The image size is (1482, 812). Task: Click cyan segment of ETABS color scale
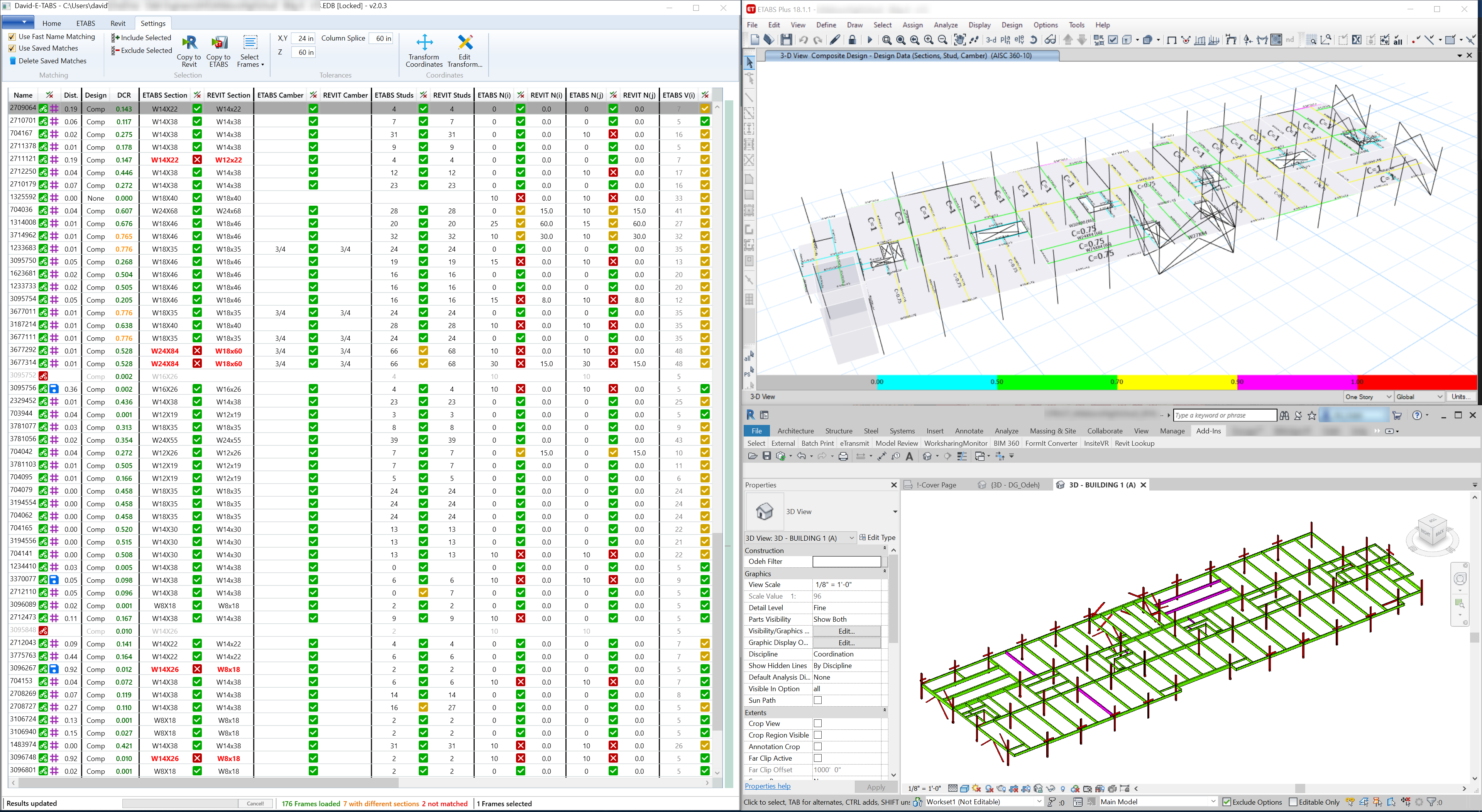point(937,382)
